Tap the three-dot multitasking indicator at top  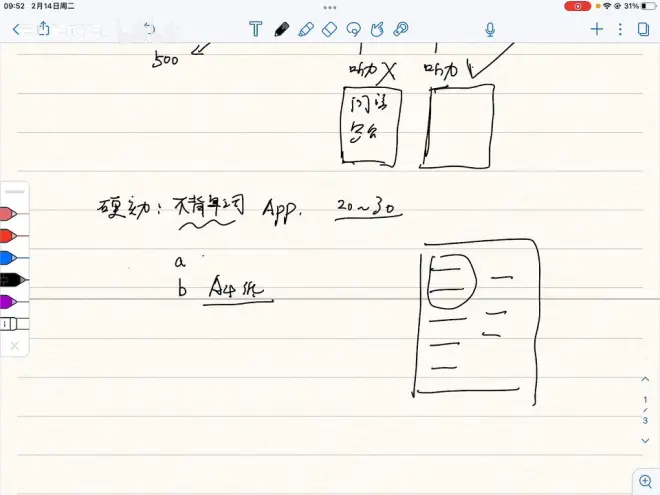[330, 6]
